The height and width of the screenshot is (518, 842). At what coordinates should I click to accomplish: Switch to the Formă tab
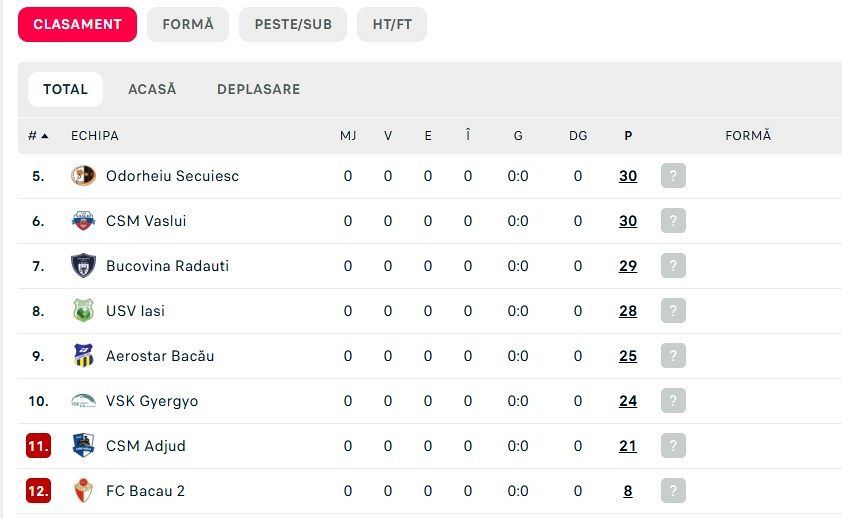pos(188,24)
